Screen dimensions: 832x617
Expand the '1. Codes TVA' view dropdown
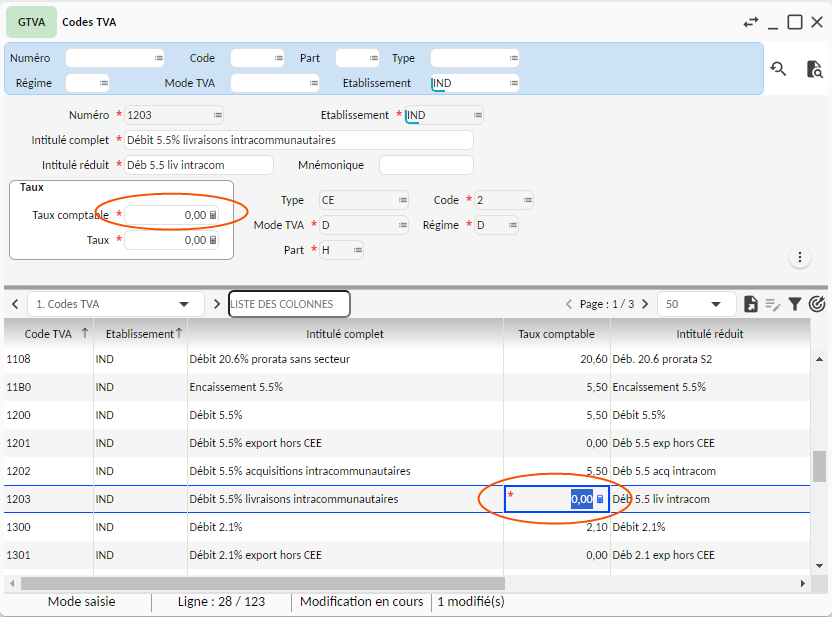184,304
